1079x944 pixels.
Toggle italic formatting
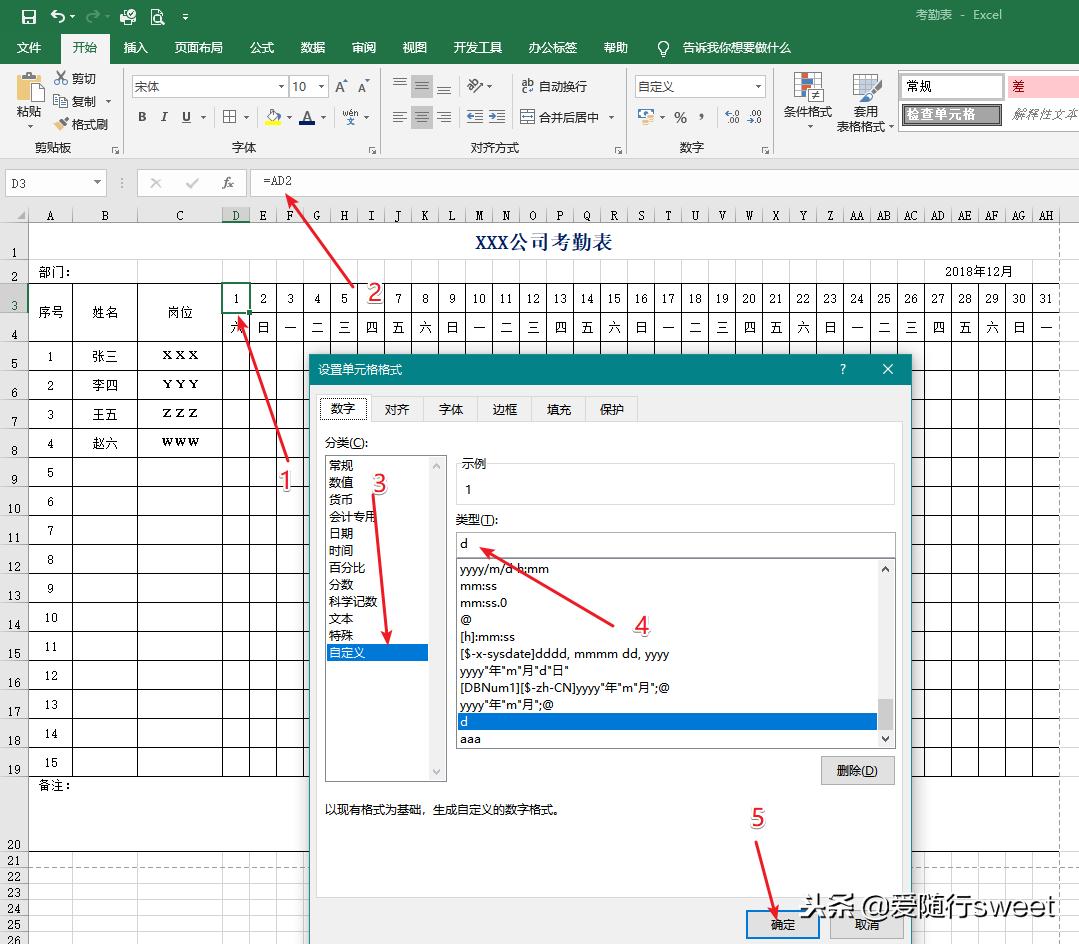click(x=164, y=118)
